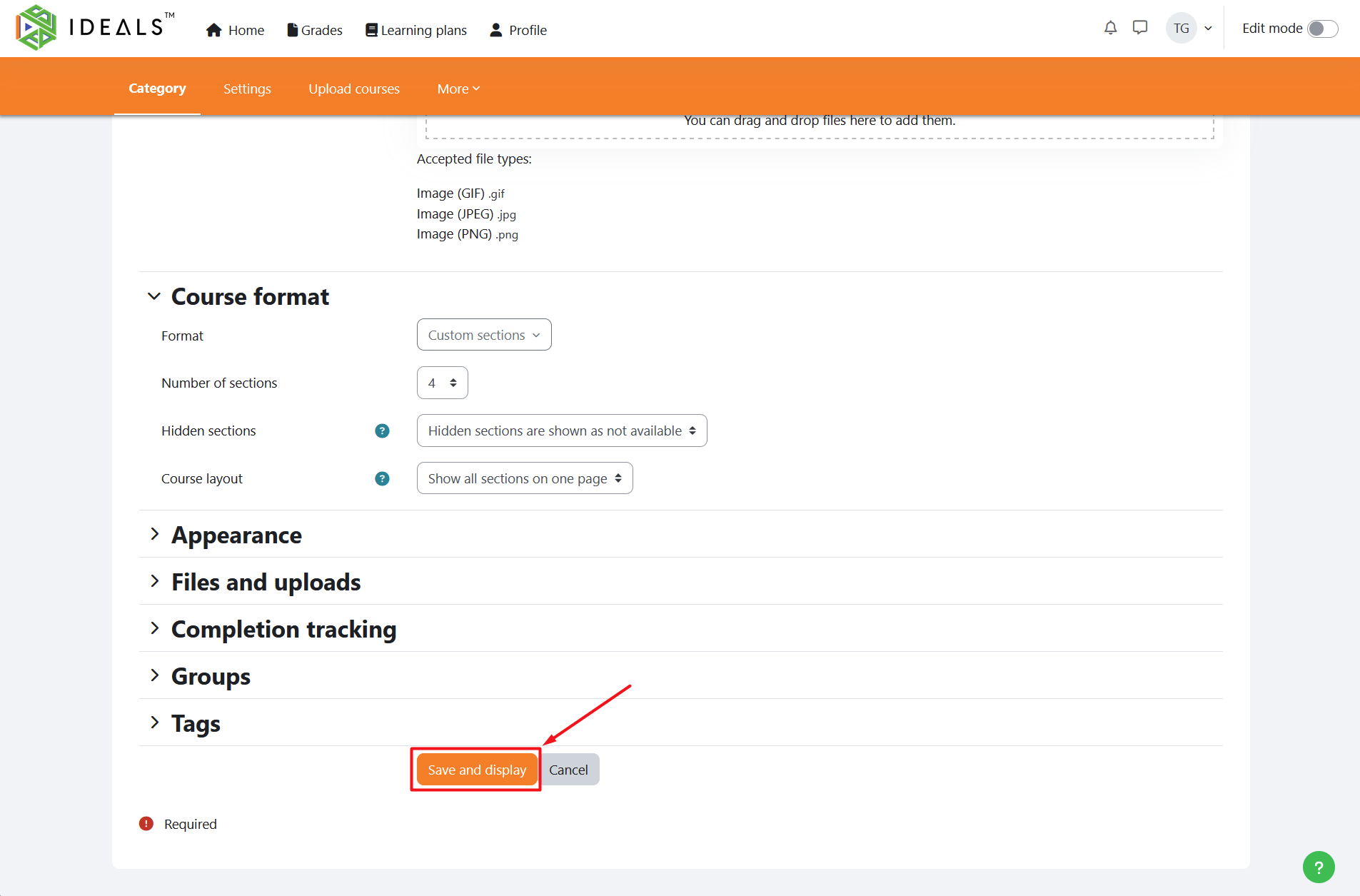Collapse the Course format section
The height and width of the screenshot is (896, 1360).
(154, 296)
